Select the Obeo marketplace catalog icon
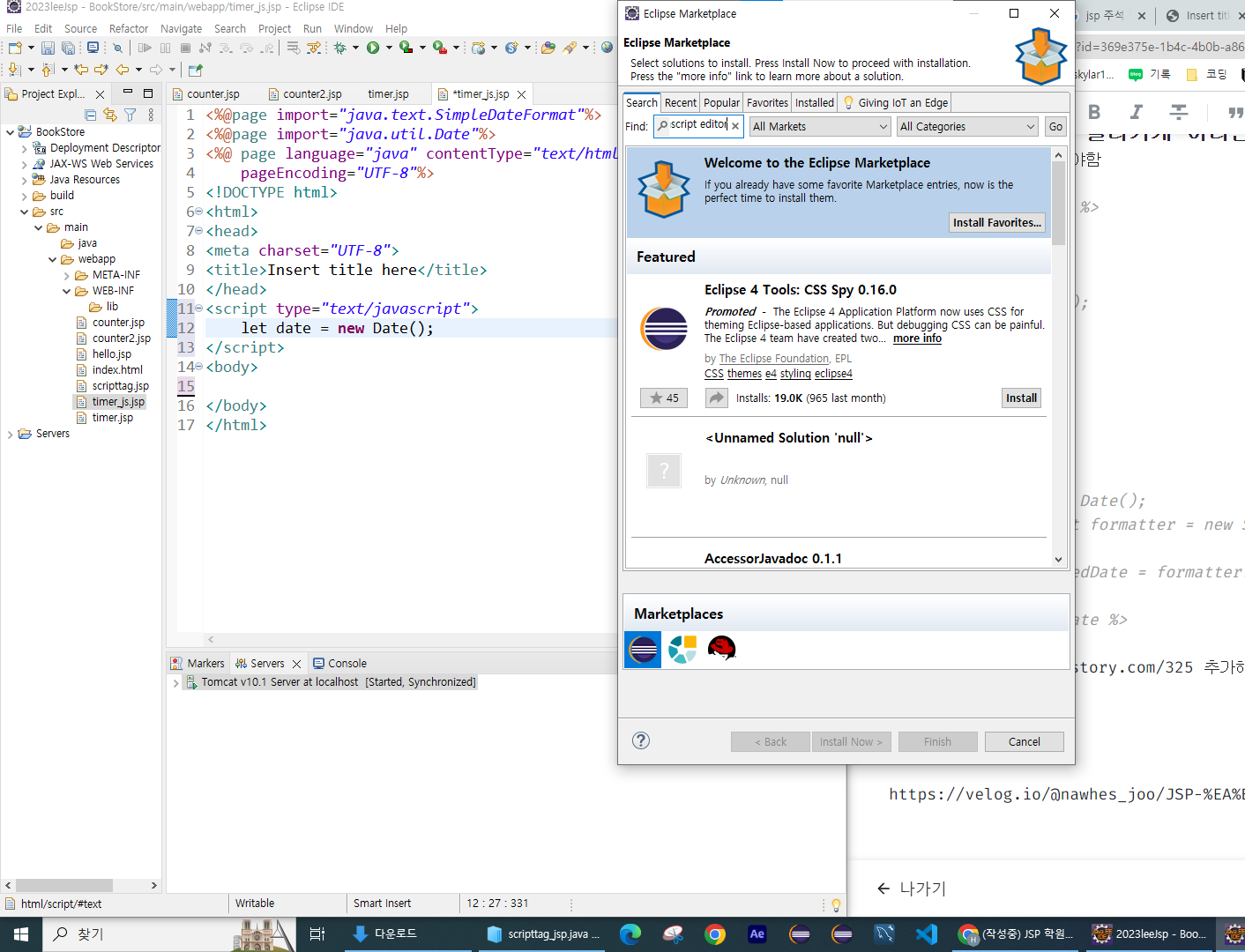1245x952 pixels. (682, 650)
